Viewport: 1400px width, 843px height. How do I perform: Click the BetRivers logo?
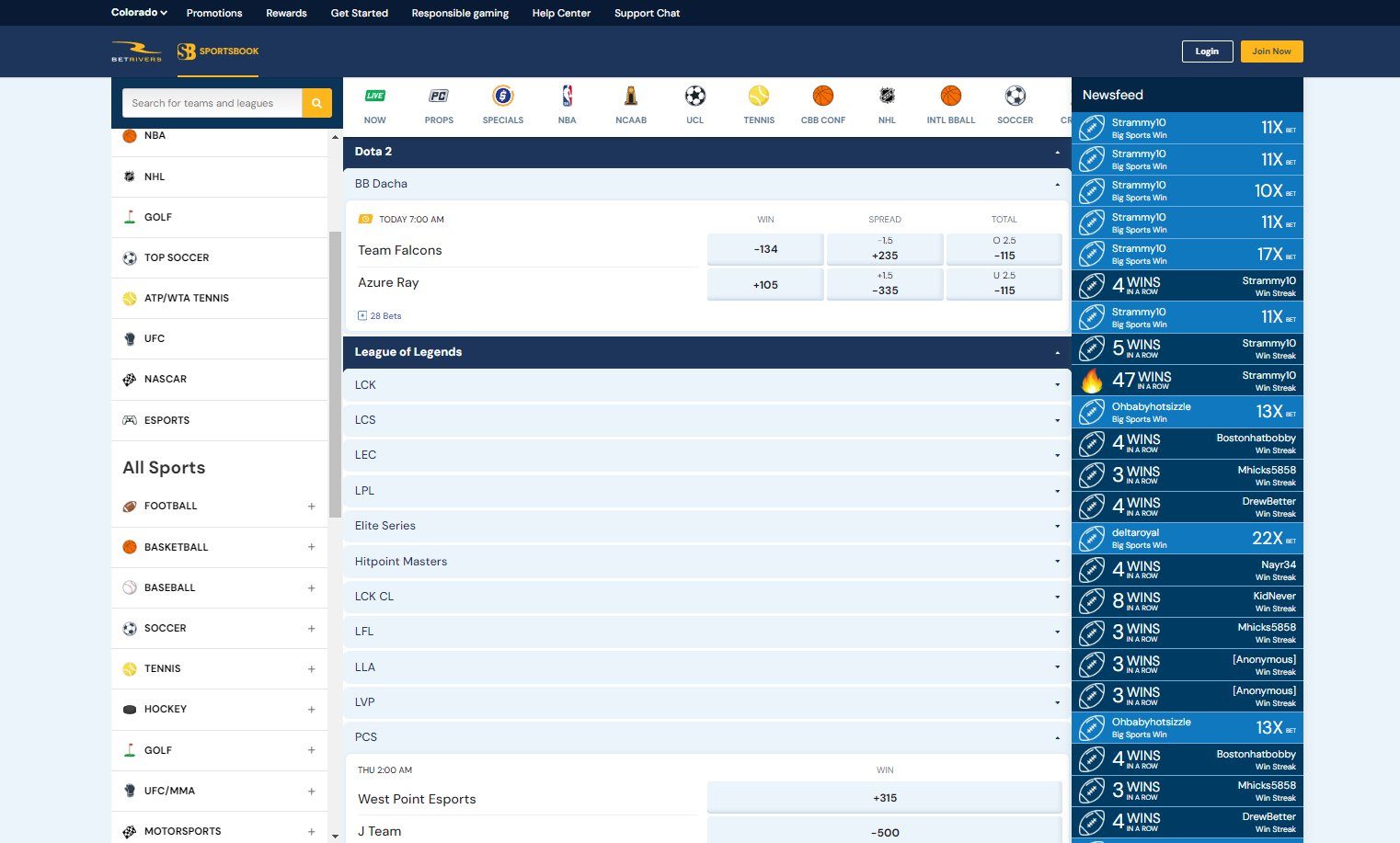136,51
